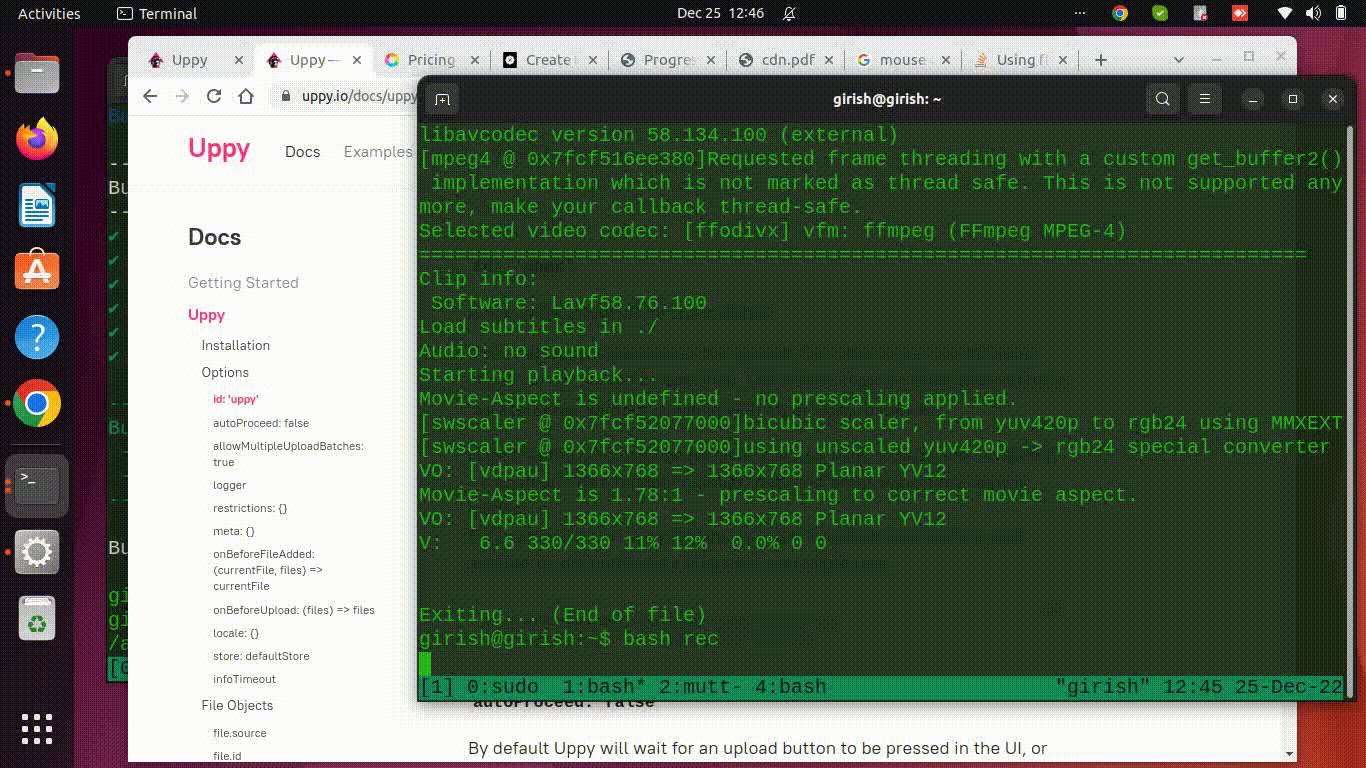
Task: Switch to the Create browser tab
Action: point(548,60)
